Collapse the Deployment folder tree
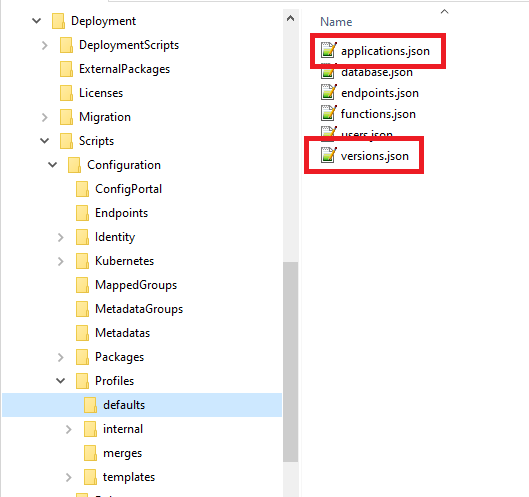 coord(36,21)
